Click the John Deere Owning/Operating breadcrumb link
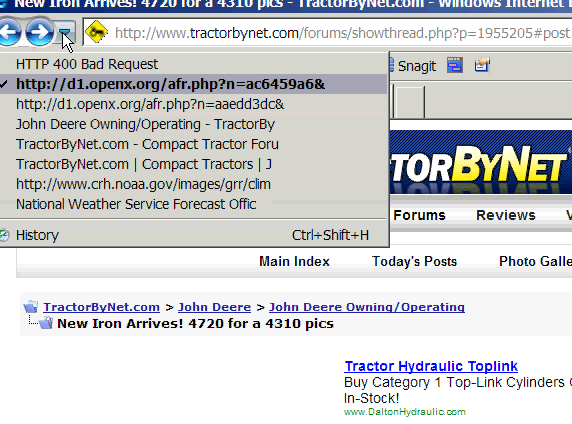 [x=367, y=307]
